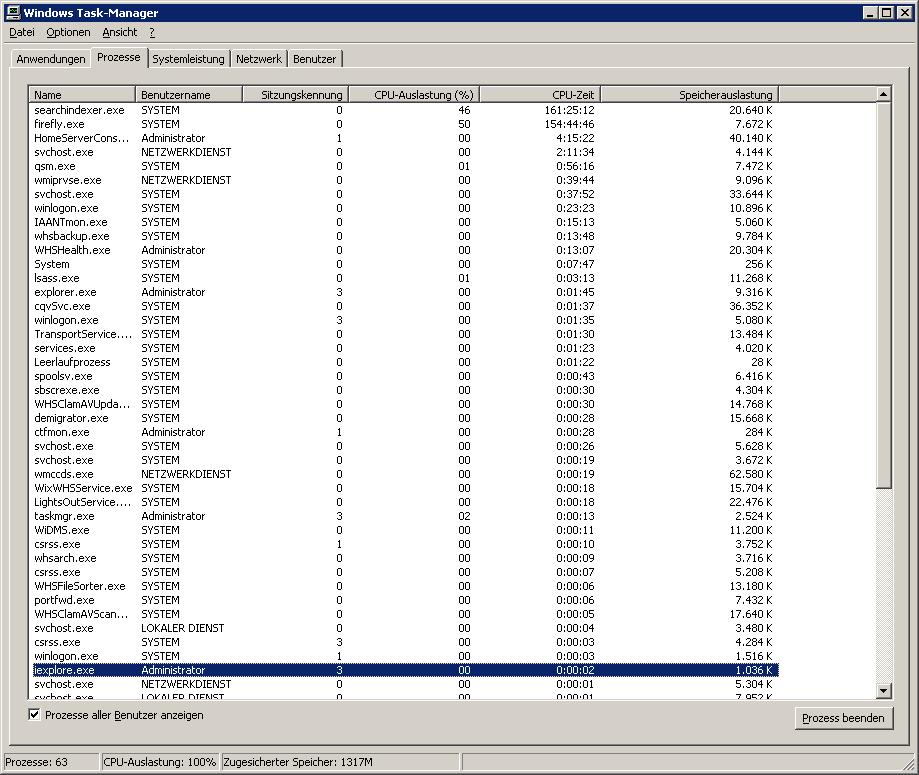Select the lsass.exe process

coord(406,278)
